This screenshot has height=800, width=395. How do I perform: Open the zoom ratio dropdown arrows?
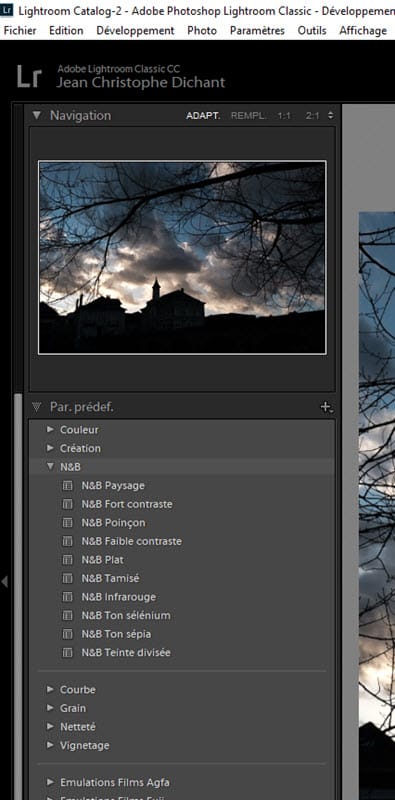click(x=331, y=116)
